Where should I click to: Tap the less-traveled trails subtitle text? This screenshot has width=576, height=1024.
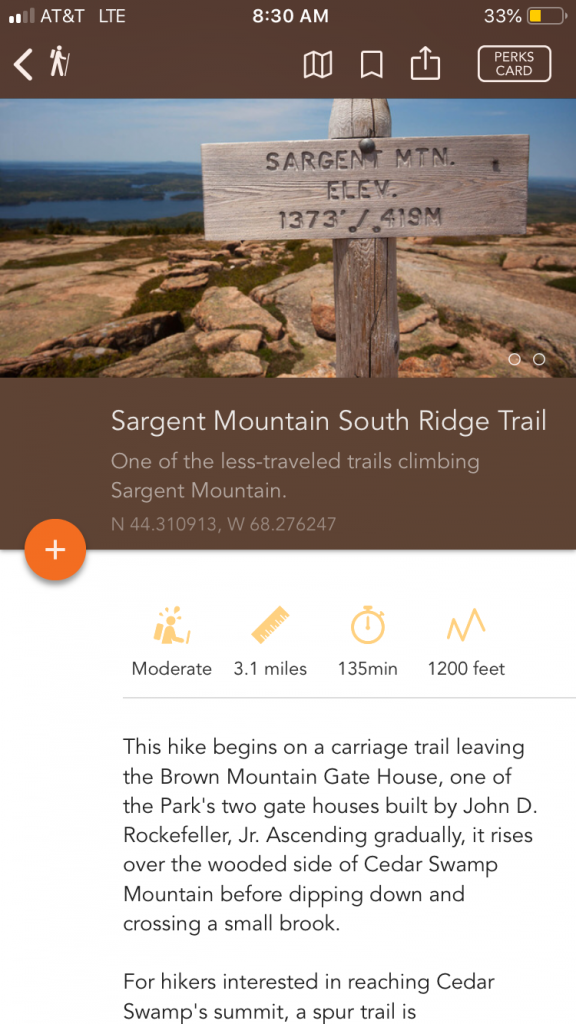coord(295,475)
